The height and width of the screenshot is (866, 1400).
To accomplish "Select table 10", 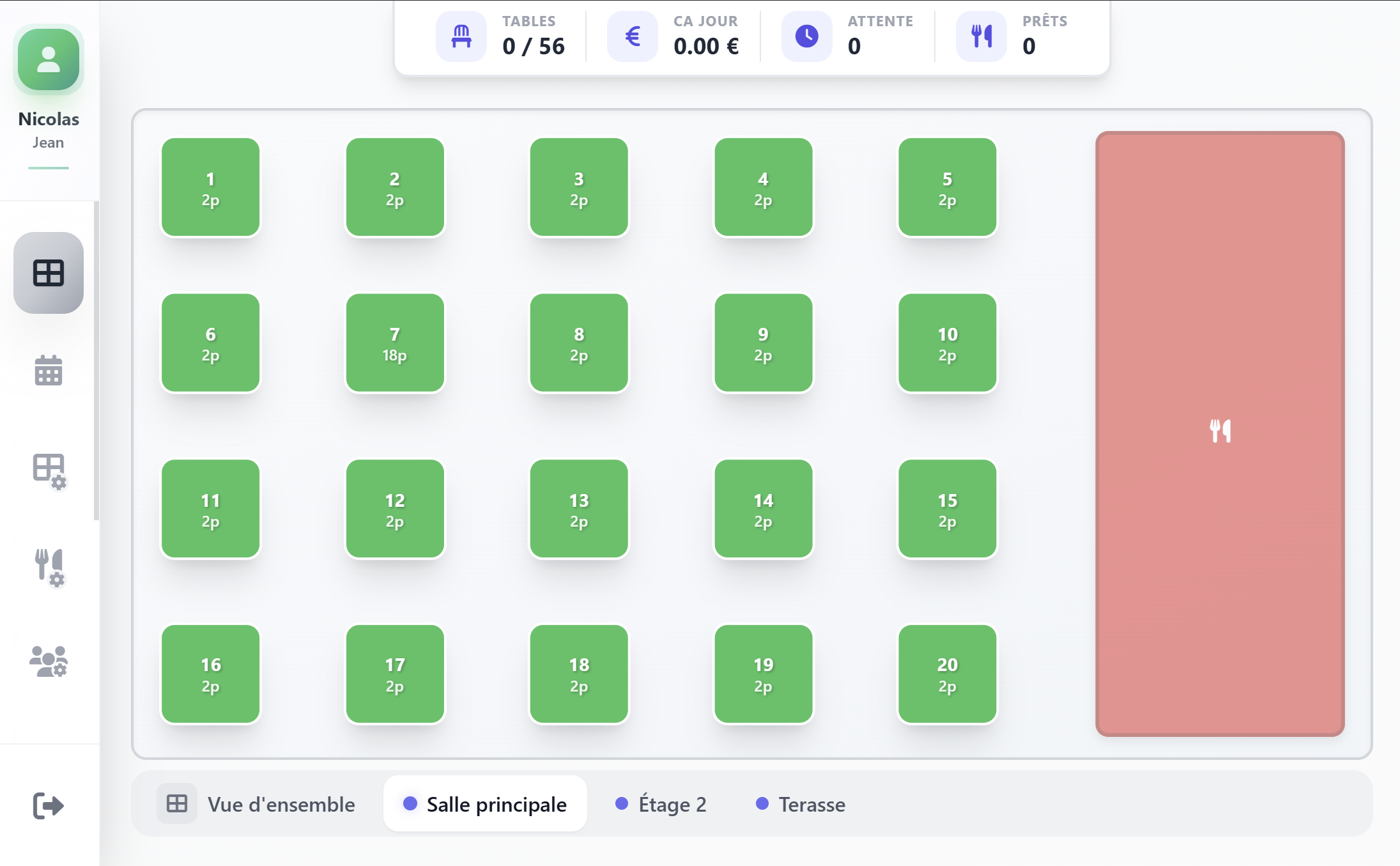I will pyautogui.click(x=948, y=343).
